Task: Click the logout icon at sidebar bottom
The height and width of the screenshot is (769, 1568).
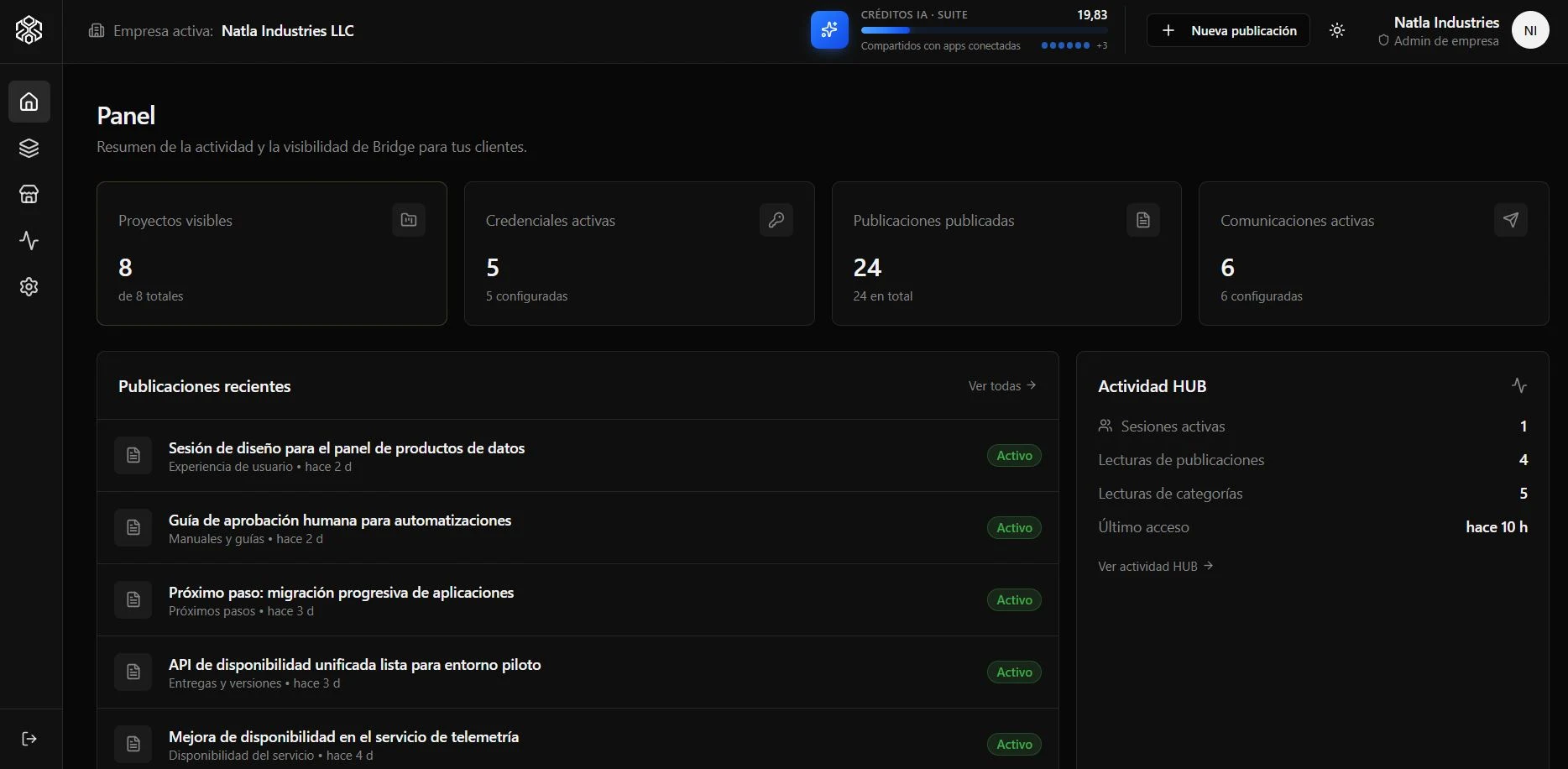Action: (29, 739)
